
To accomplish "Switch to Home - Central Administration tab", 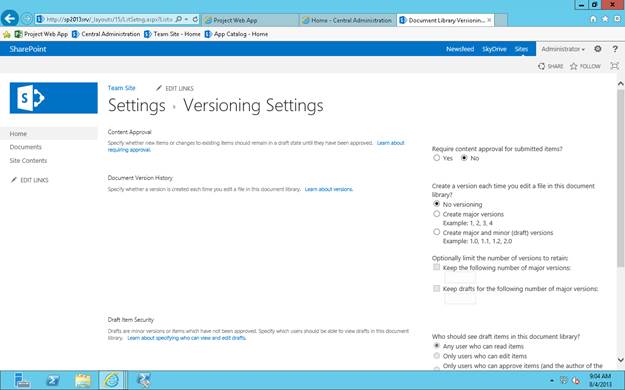I will pyautogui.click(x=347, y=20).
